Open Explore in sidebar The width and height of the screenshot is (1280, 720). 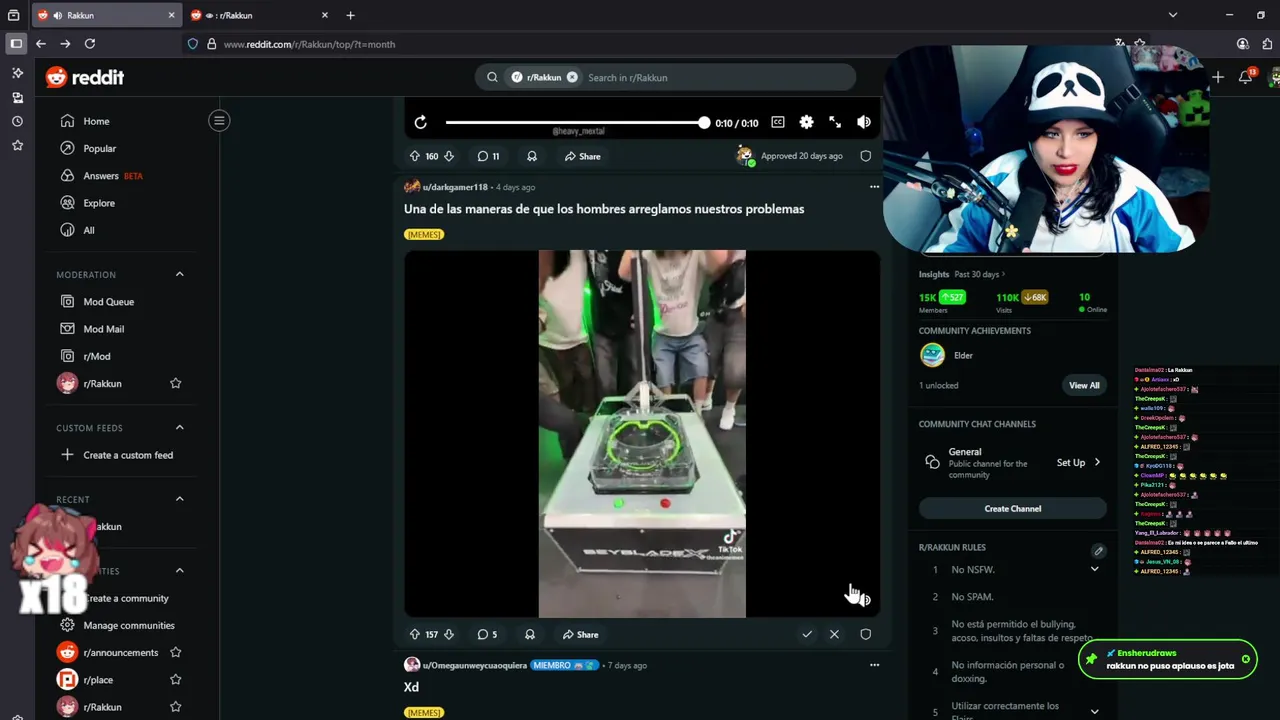pos(99,203)
